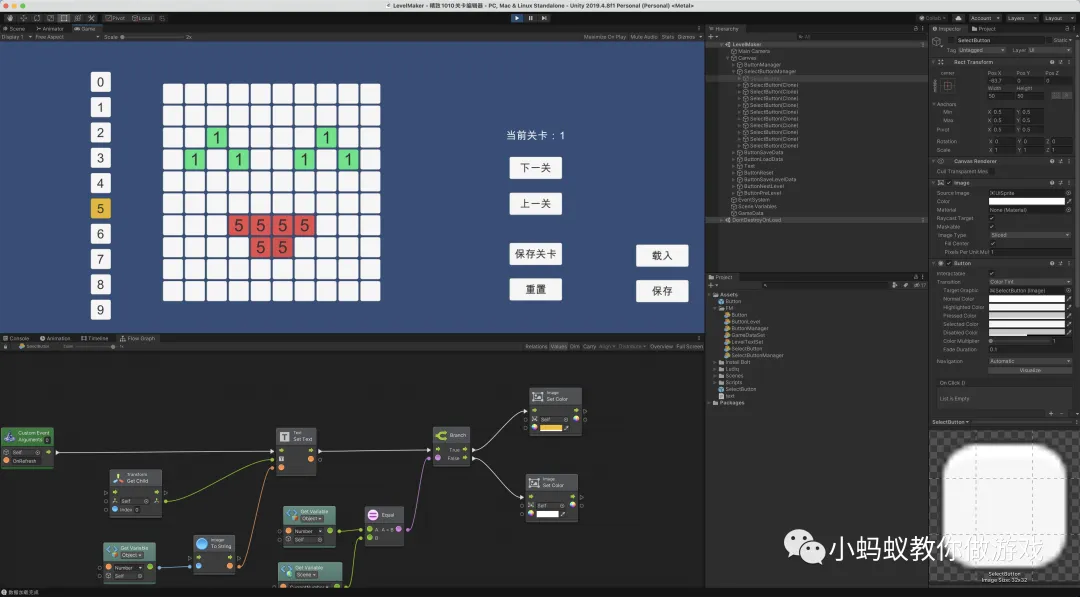Switch to the Console tab
Screen dimensions: 1080x597
pos(17,338)
